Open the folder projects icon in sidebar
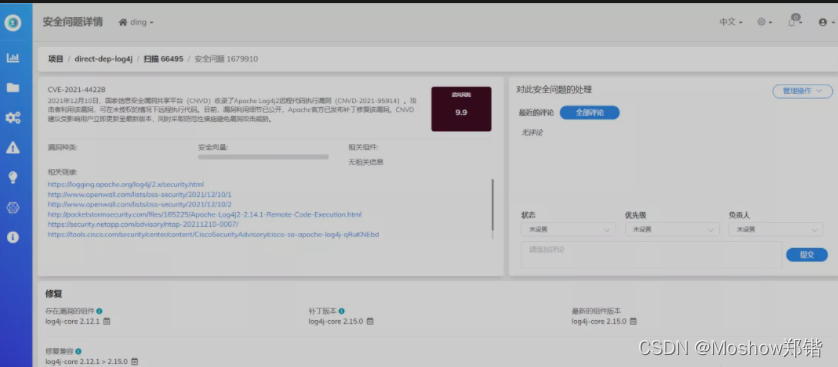The height and width of the screenshot is (367, 838). pyautogui.click(x=13, y=88)
